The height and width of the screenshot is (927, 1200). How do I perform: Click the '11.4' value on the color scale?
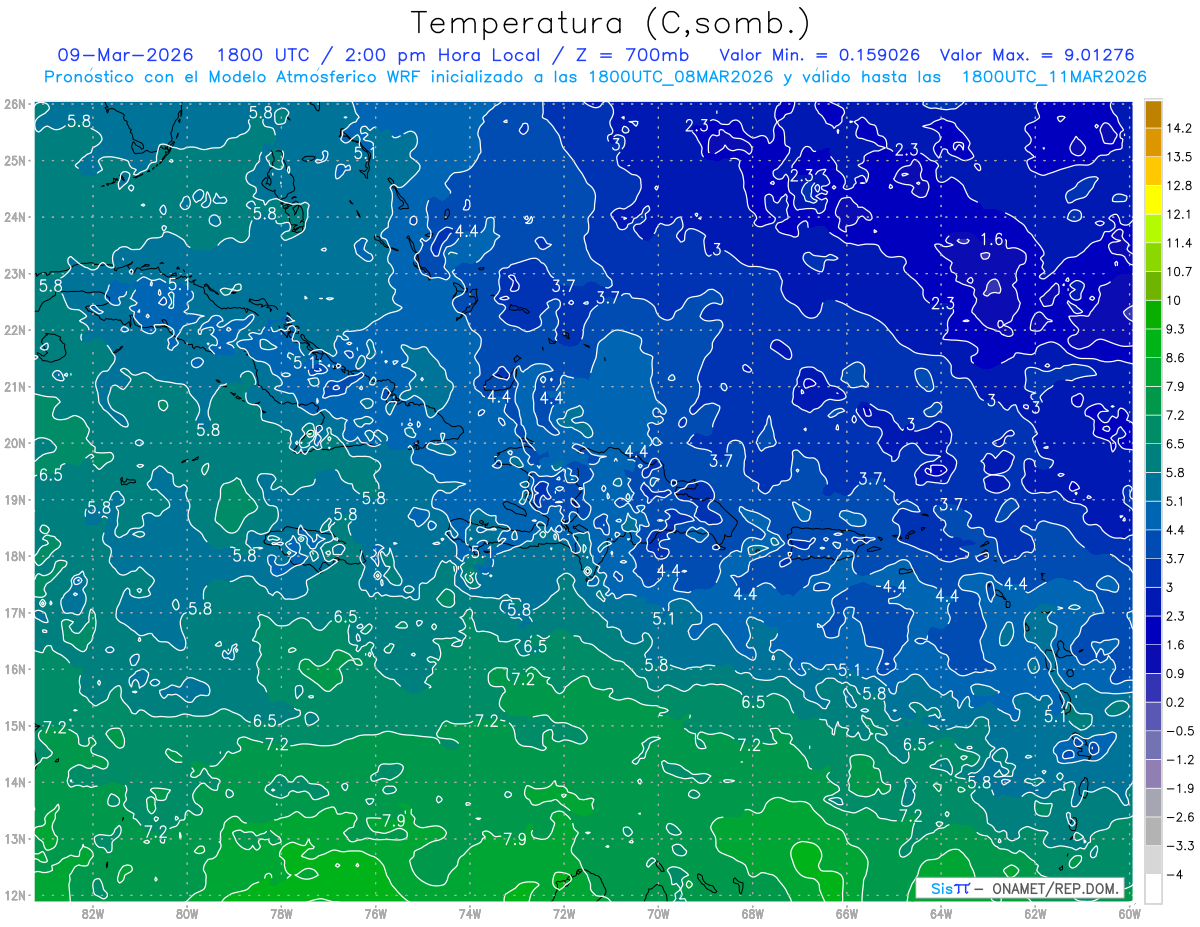pos(1179,243)
